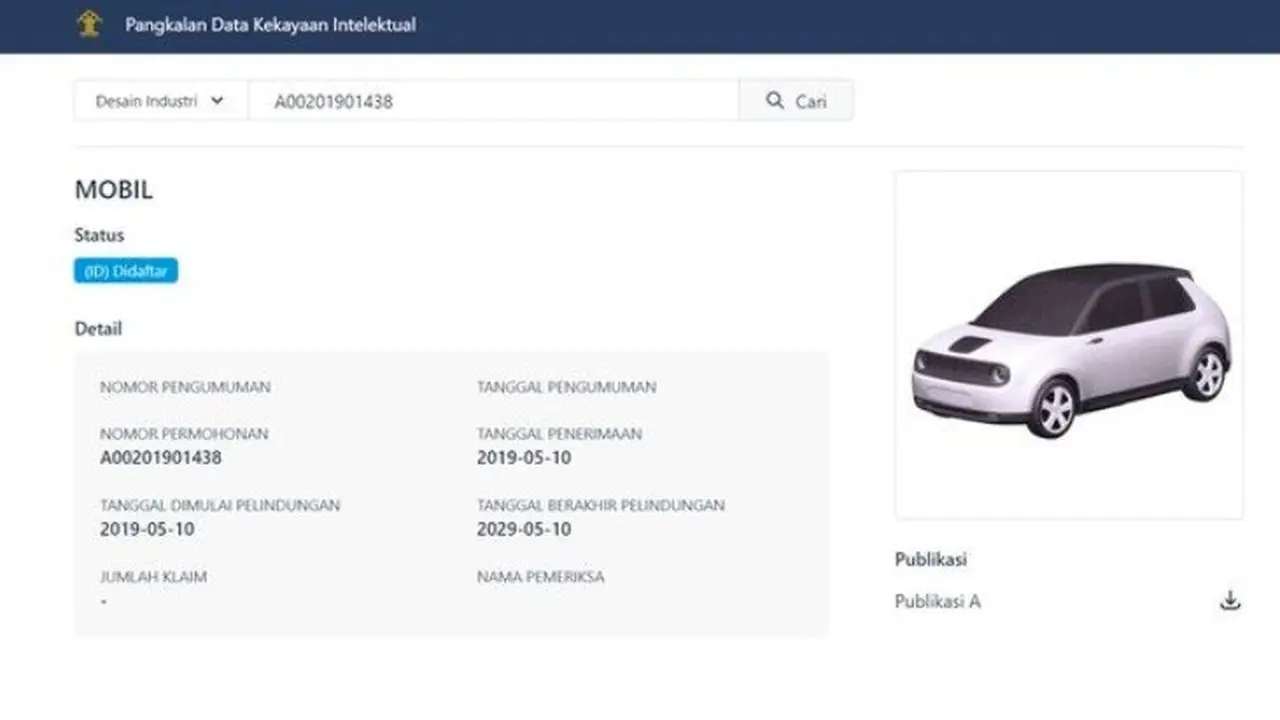Select the Tanggal Penerimaan label

[x=560, y=434]
